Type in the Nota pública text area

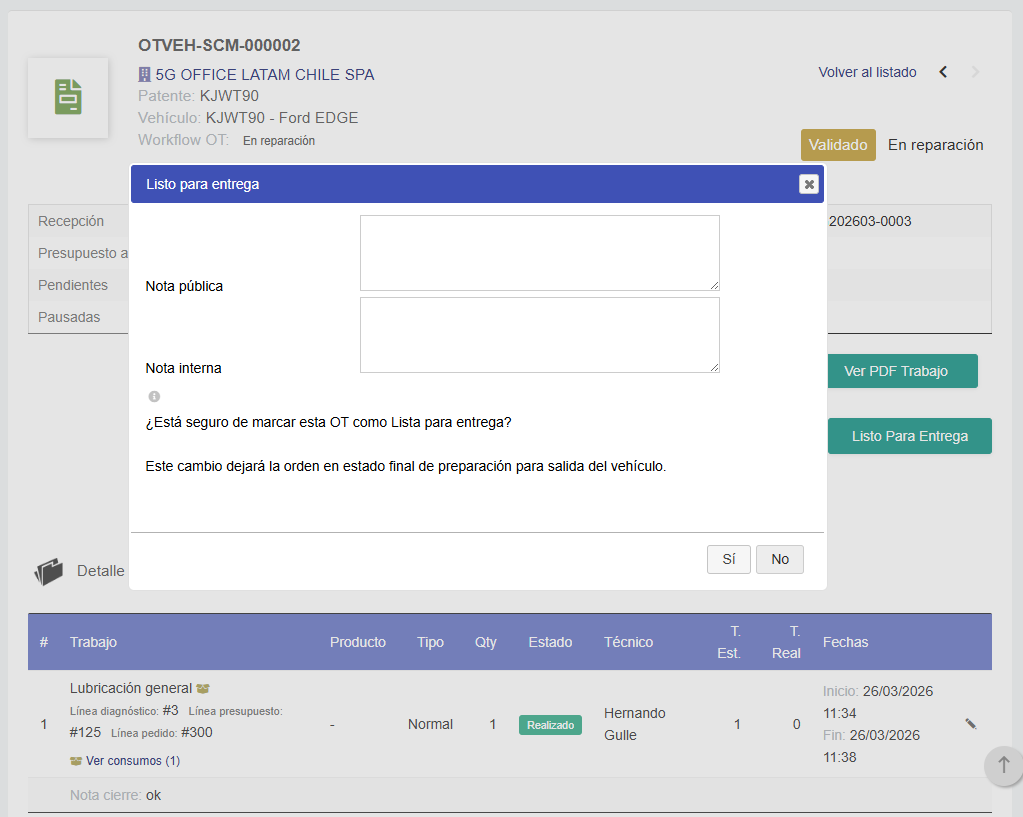click(x=539, y=253)
